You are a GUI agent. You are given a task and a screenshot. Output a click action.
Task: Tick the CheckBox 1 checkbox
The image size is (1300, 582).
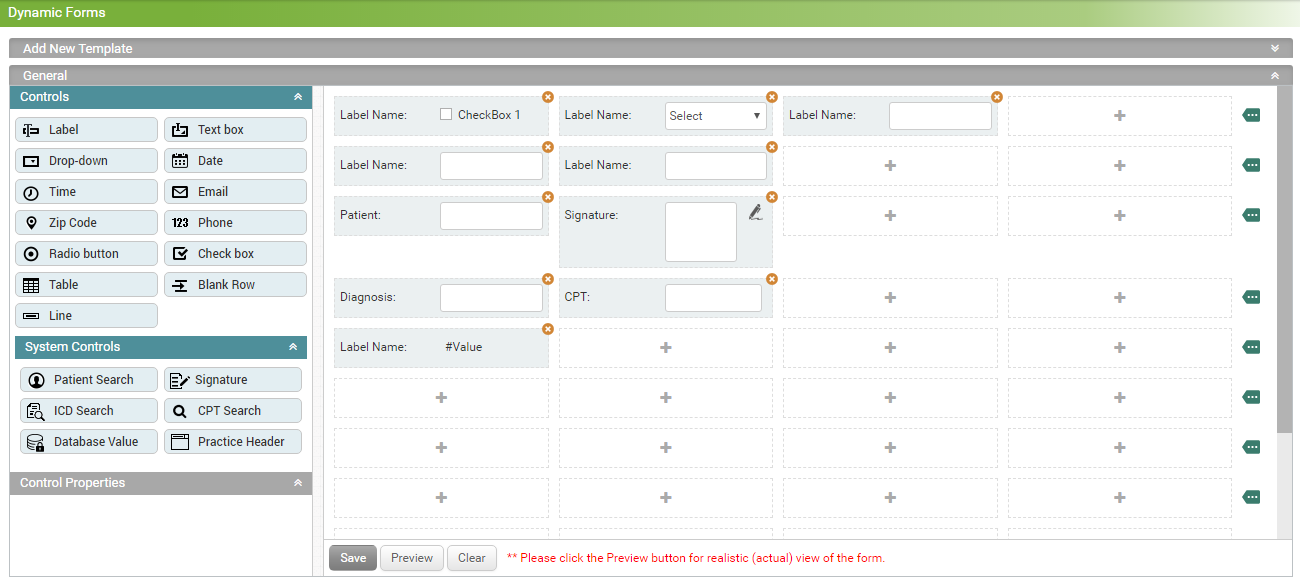click(x=446, y=115)
